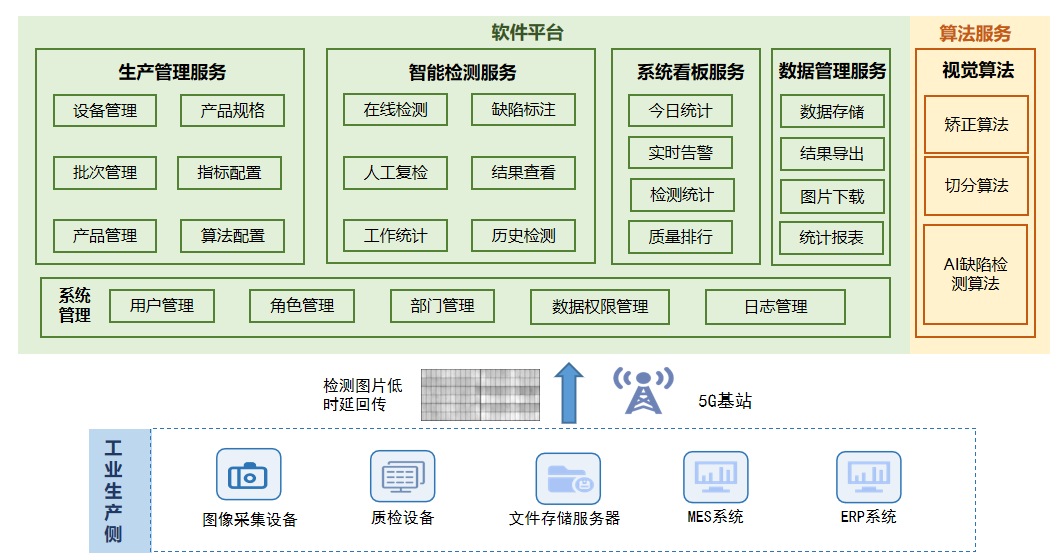Choose the 图片下载 box
The width and height of the screenshot is (1063, 560).
pos(833,197)
